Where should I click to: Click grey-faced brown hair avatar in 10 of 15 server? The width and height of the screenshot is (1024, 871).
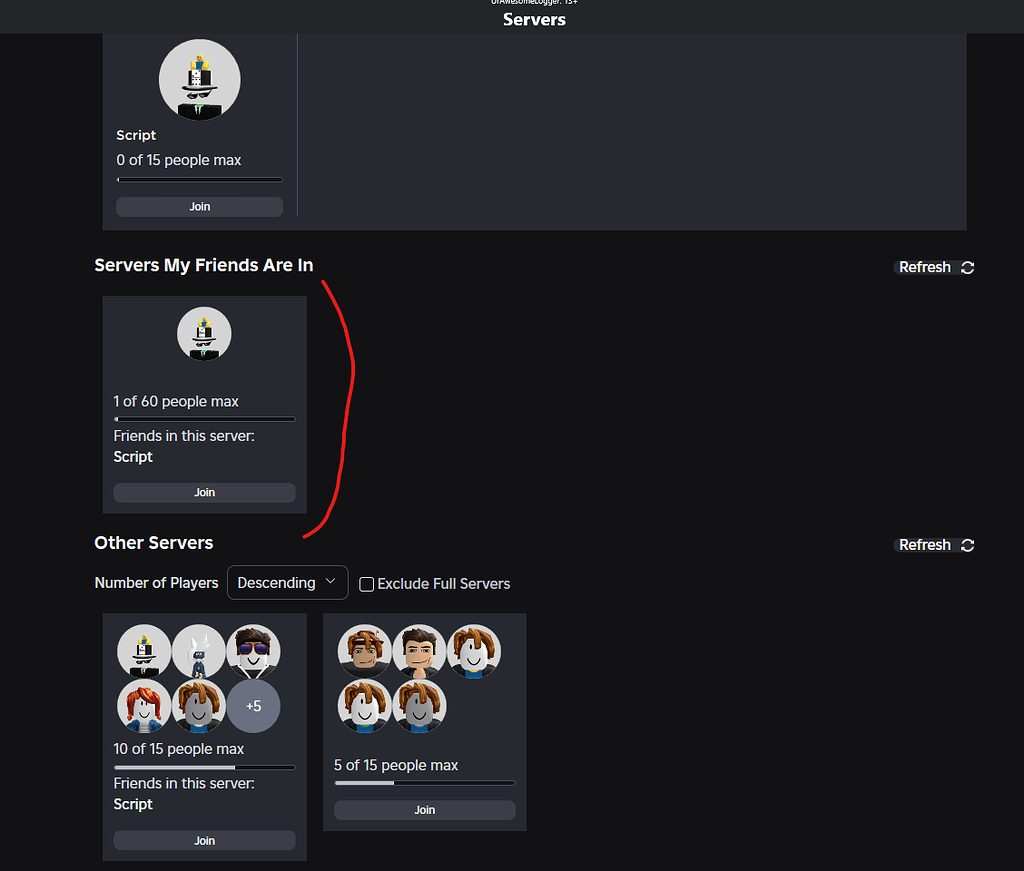coord(199,706)
